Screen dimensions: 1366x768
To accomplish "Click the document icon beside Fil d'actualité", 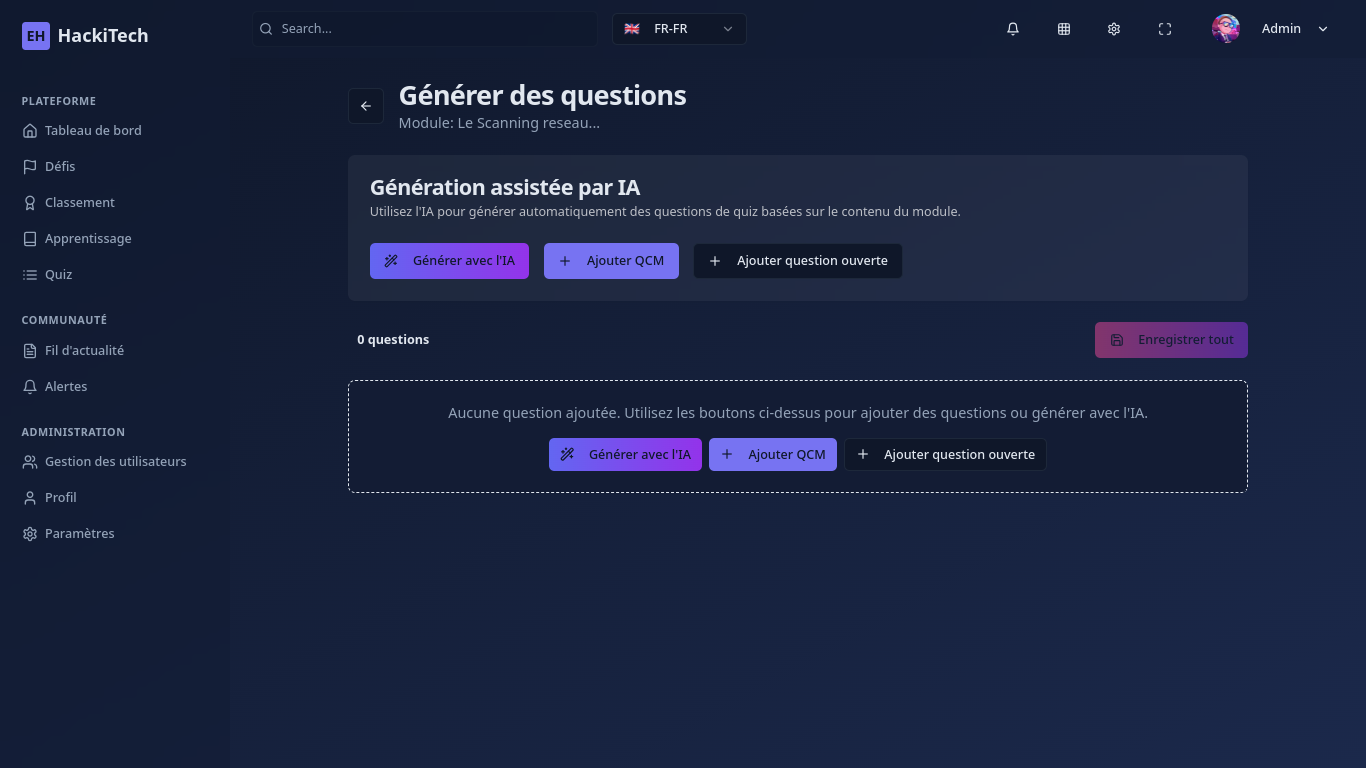I will (30, 351).
